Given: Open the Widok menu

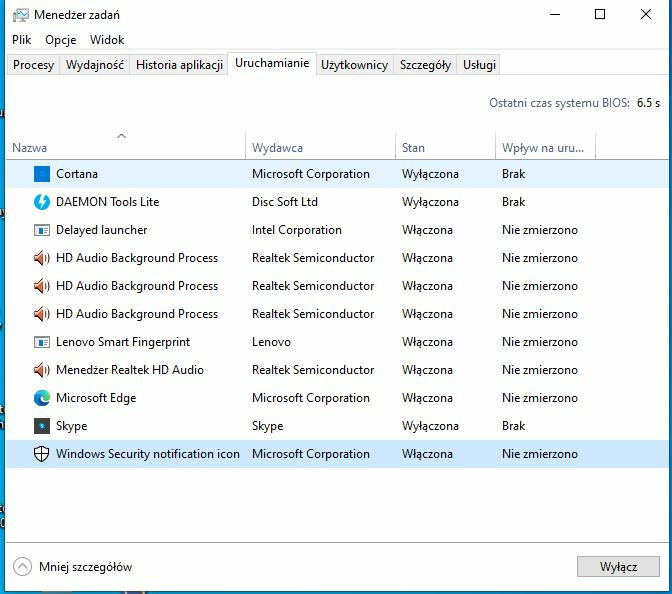Looking at the screenshot, I should 107,40.
